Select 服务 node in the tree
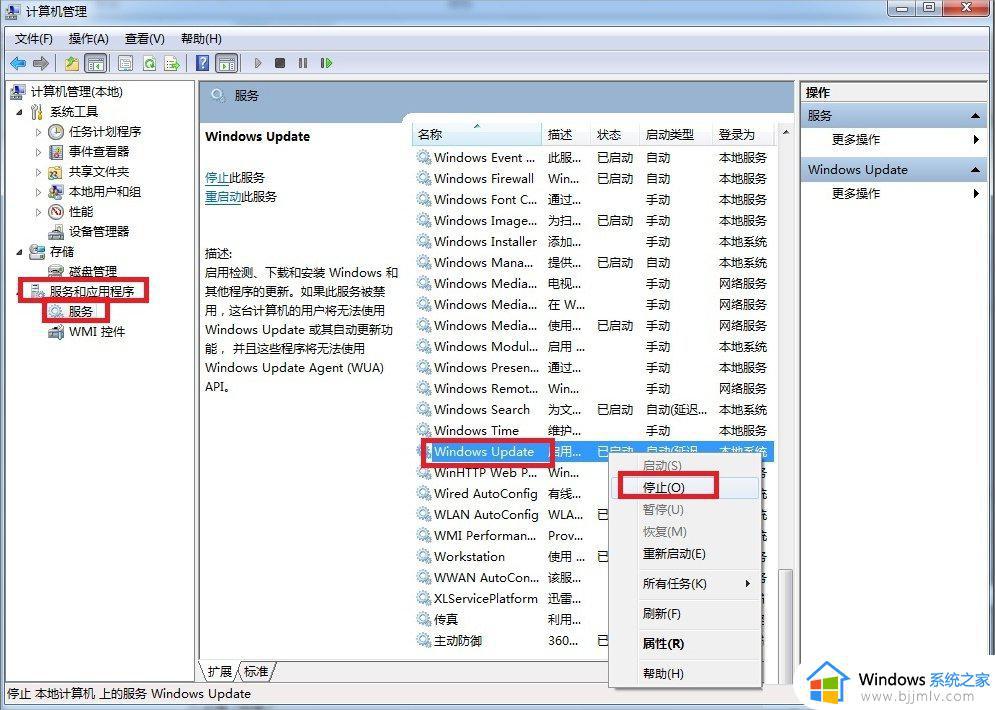Viewport: 995px width, 710px height. click(x=81, y=312)
